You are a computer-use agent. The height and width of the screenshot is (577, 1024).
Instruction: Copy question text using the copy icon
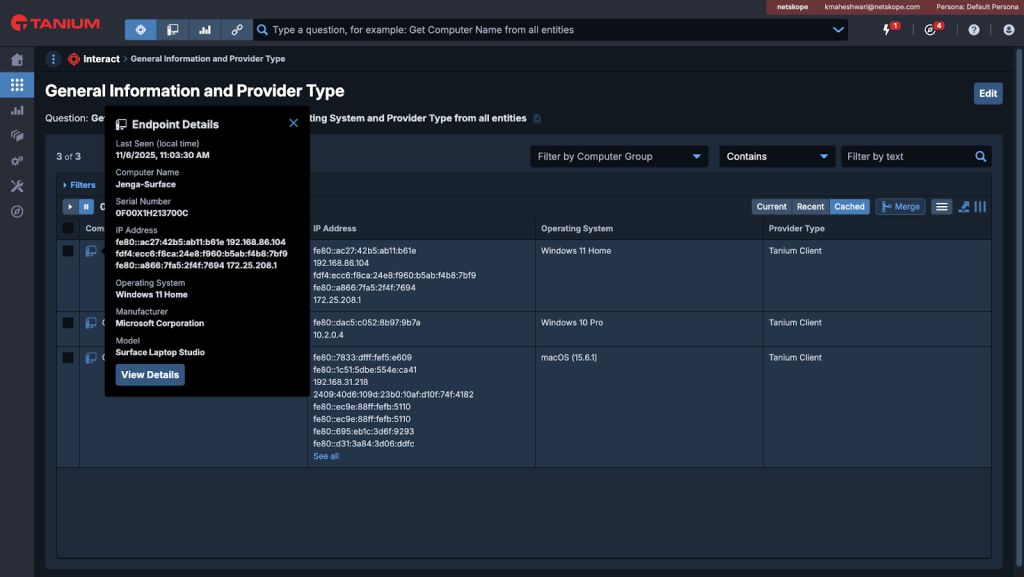[x=537, y=119]
